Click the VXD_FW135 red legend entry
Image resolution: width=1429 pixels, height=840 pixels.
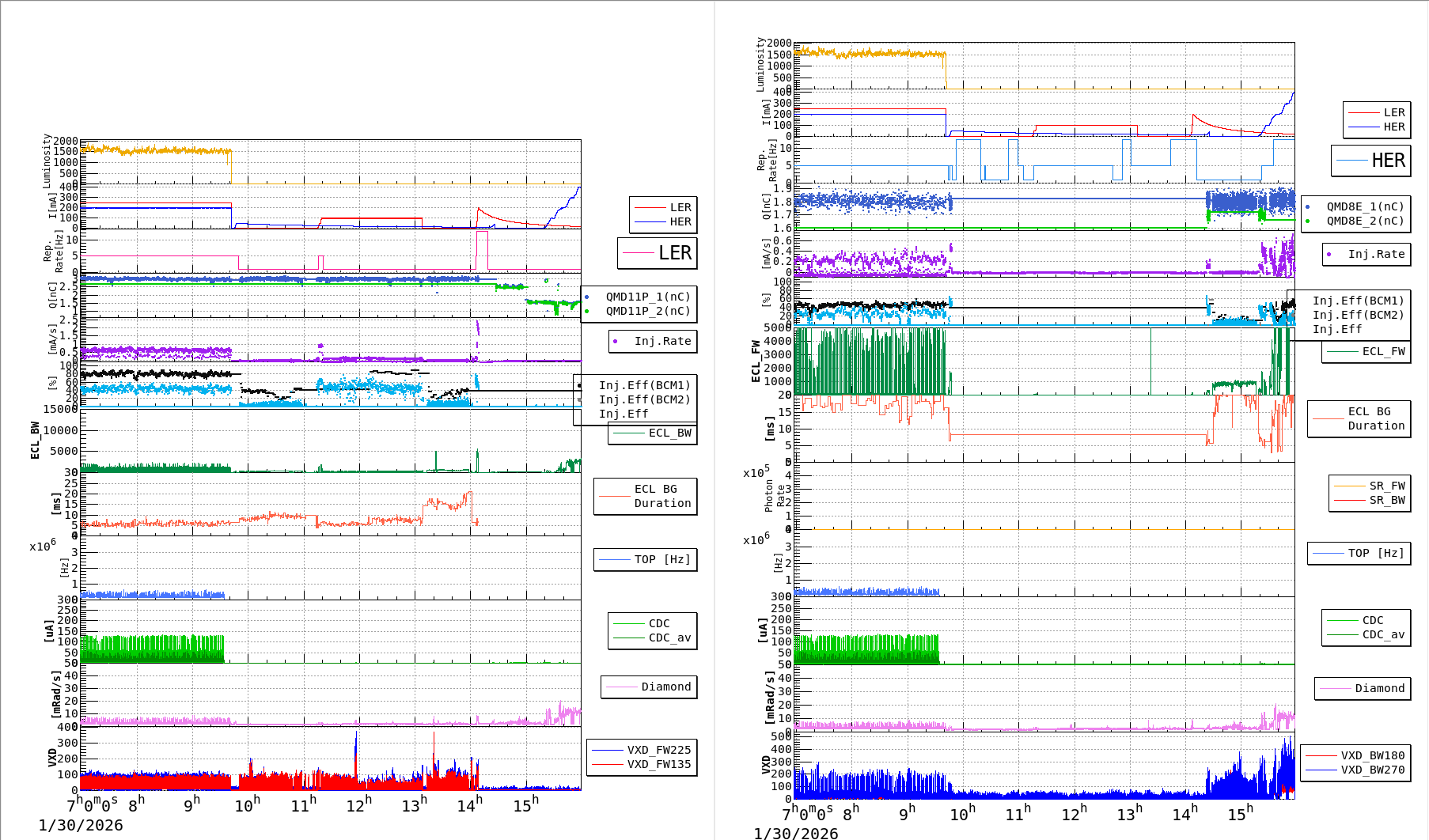(x=642, y=764)
